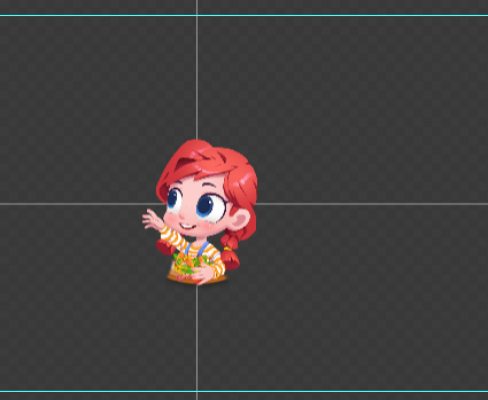Click the bottom cyan guide line
The width and height of the screenshot is (488, 400).
(244, 391)
